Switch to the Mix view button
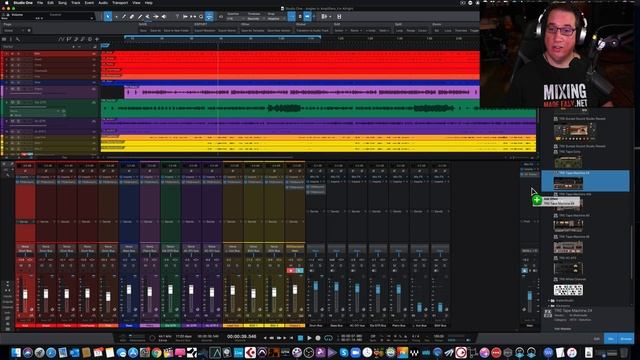The height and width of the screenshot is (360, 640). [611, 338]
